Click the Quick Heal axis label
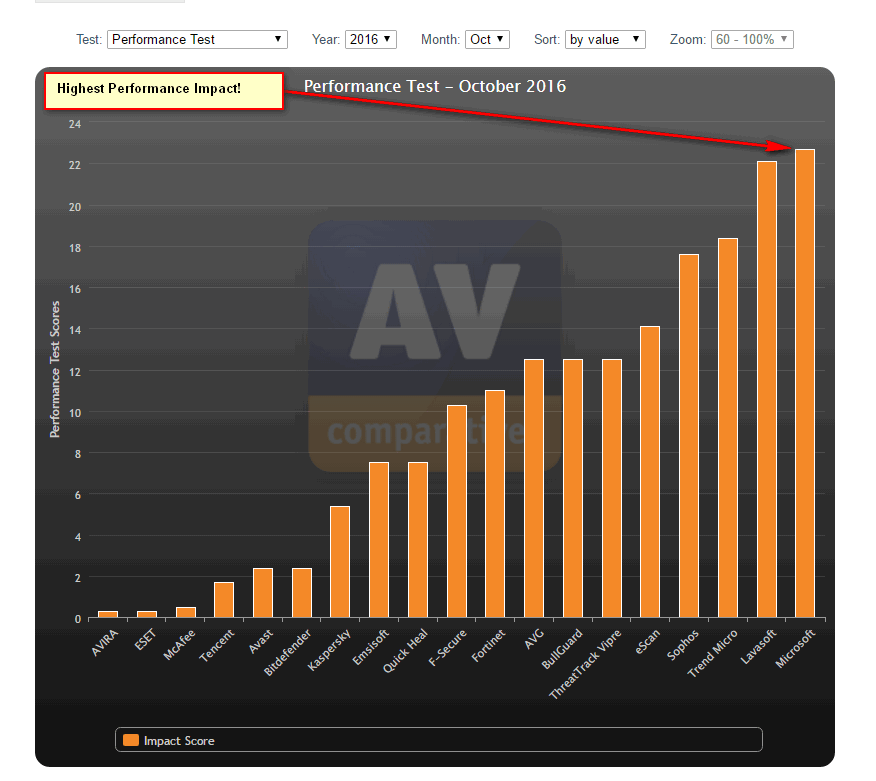This screenshot has height=781, width=876. click(405, 651)
